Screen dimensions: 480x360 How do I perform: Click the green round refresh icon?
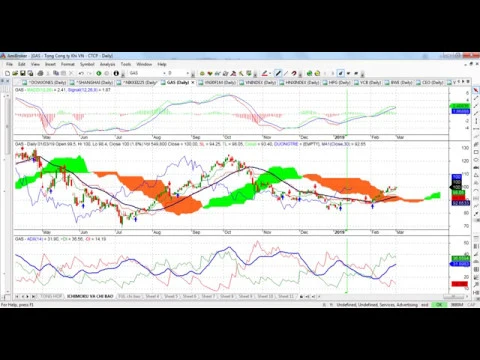[99, 73]
